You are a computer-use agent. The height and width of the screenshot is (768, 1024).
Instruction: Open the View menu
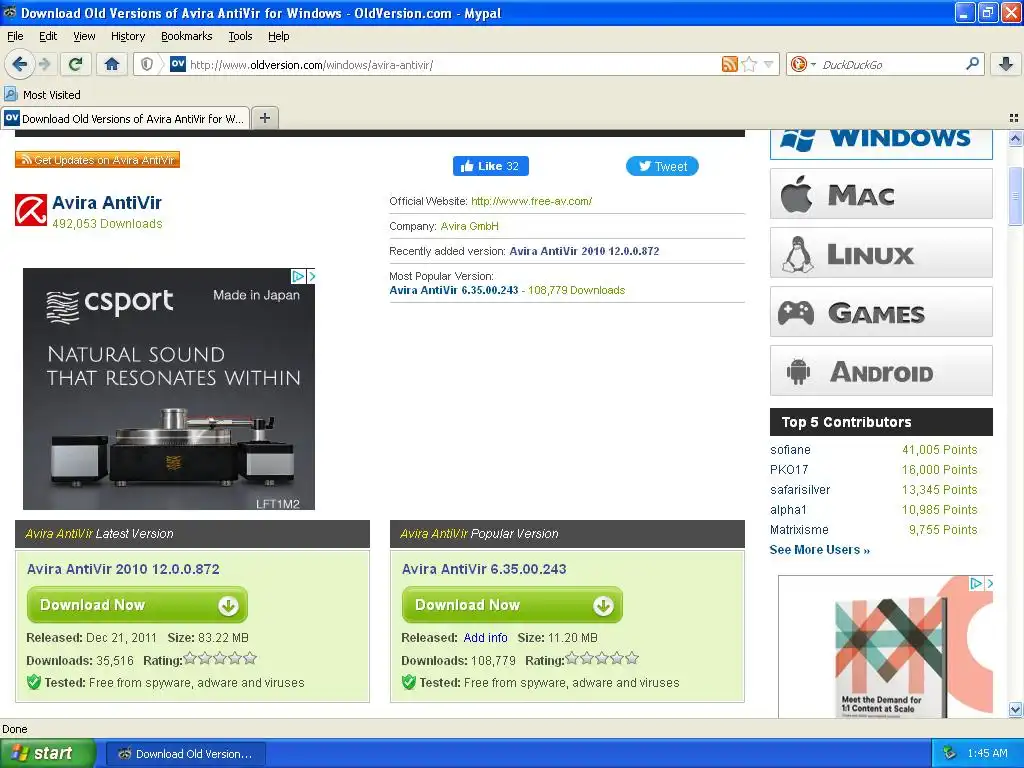pos(84,36)
